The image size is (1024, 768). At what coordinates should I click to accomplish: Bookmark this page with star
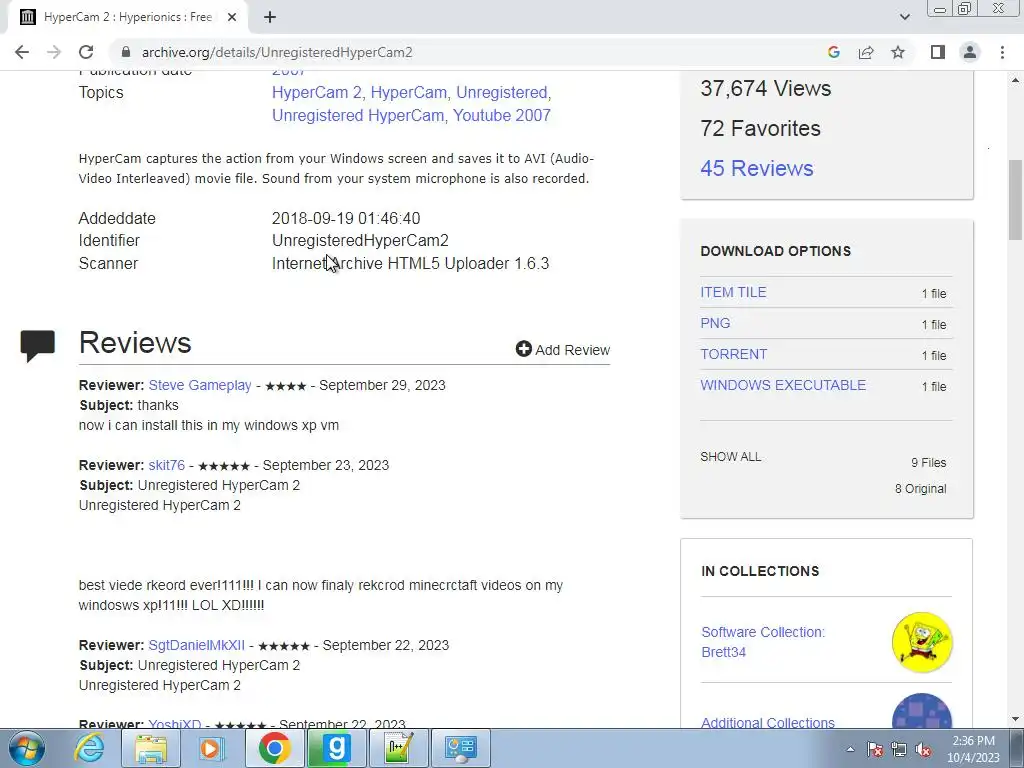(898, 52)
